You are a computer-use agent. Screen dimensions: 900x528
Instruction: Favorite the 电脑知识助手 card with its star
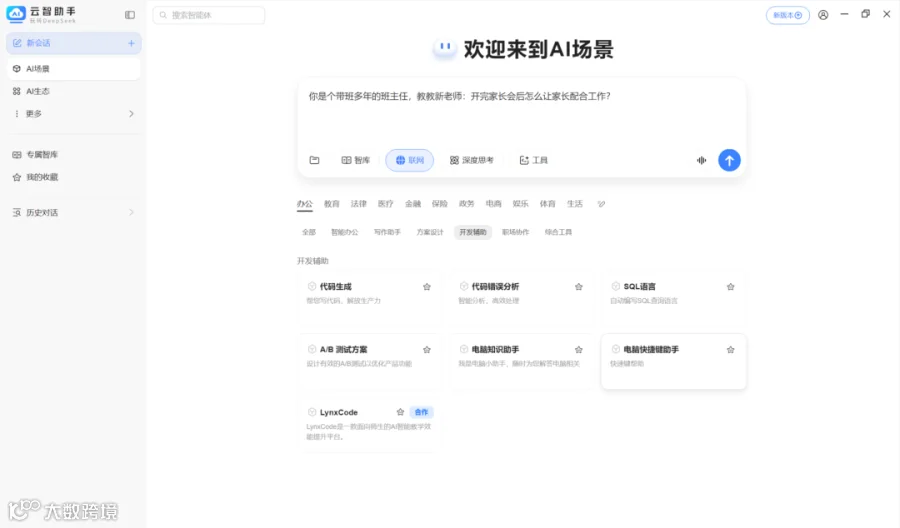[x=579, y=350]
